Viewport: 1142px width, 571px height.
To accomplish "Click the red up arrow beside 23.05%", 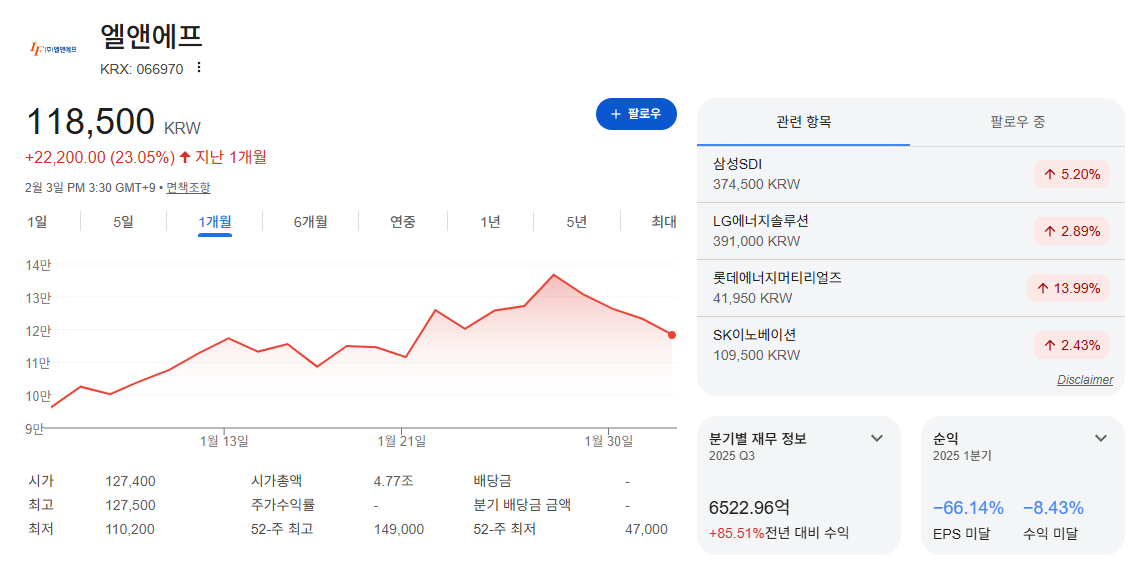I will click(x=185, y=157).
